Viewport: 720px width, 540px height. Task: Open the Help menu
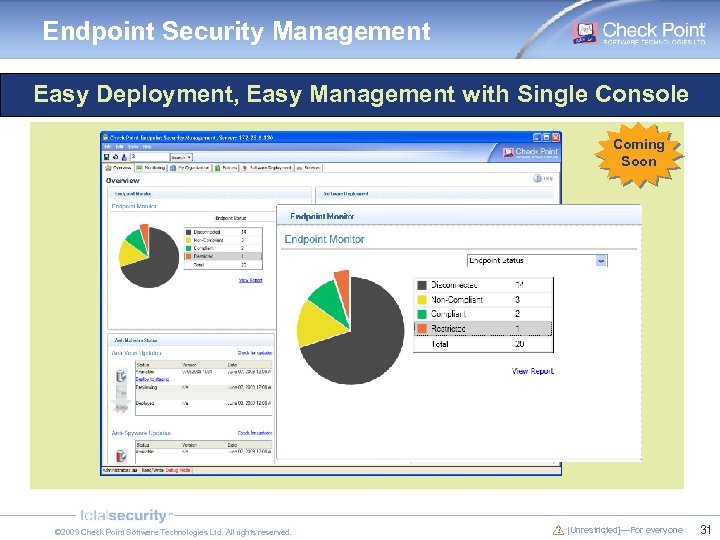147,147
